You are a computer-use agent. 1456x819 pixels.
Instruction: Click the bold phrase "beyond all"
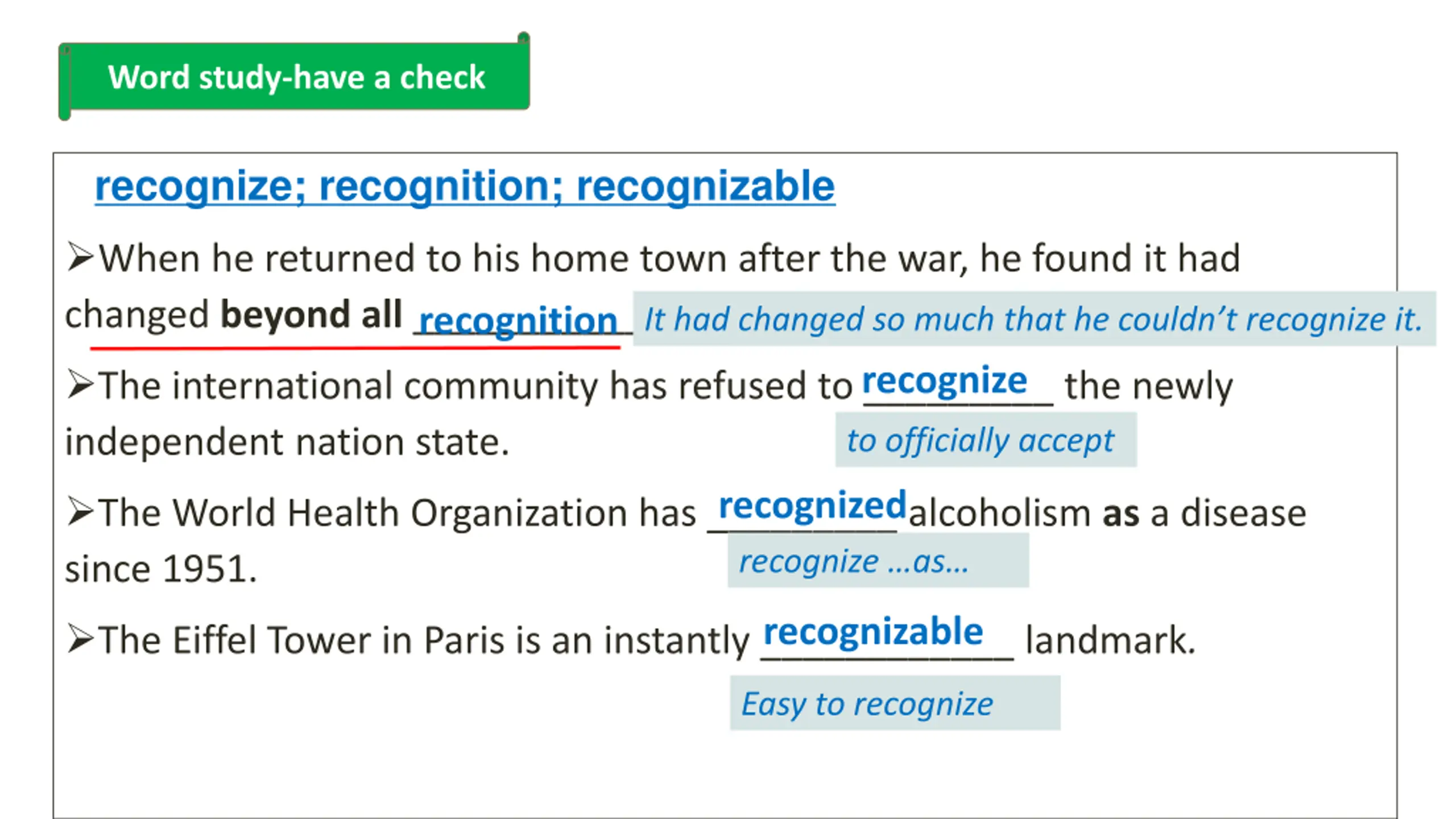pos(311,315)
